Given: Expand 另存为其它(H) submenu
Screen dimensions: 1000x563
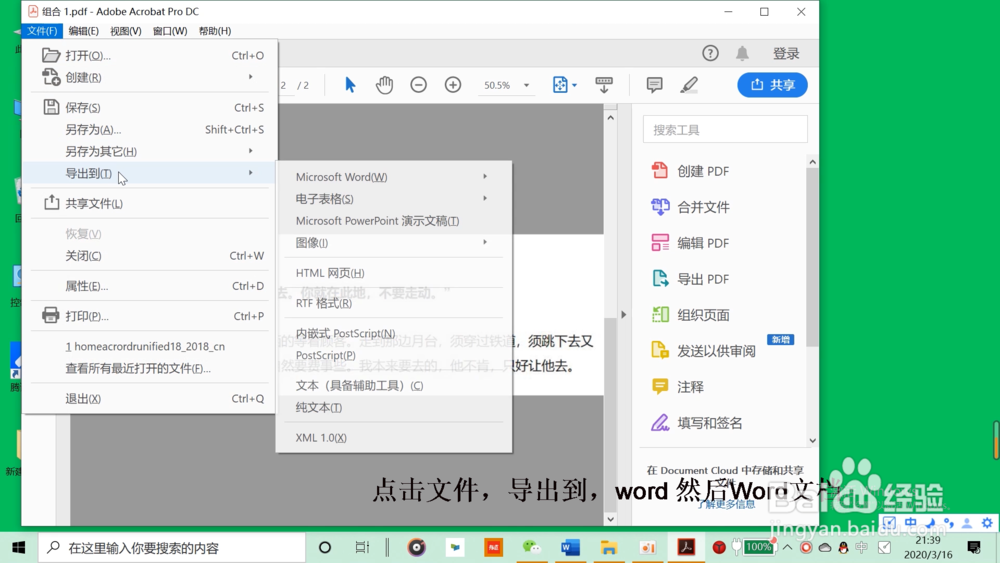Looking at the screenshot, I should pos(151,151).
